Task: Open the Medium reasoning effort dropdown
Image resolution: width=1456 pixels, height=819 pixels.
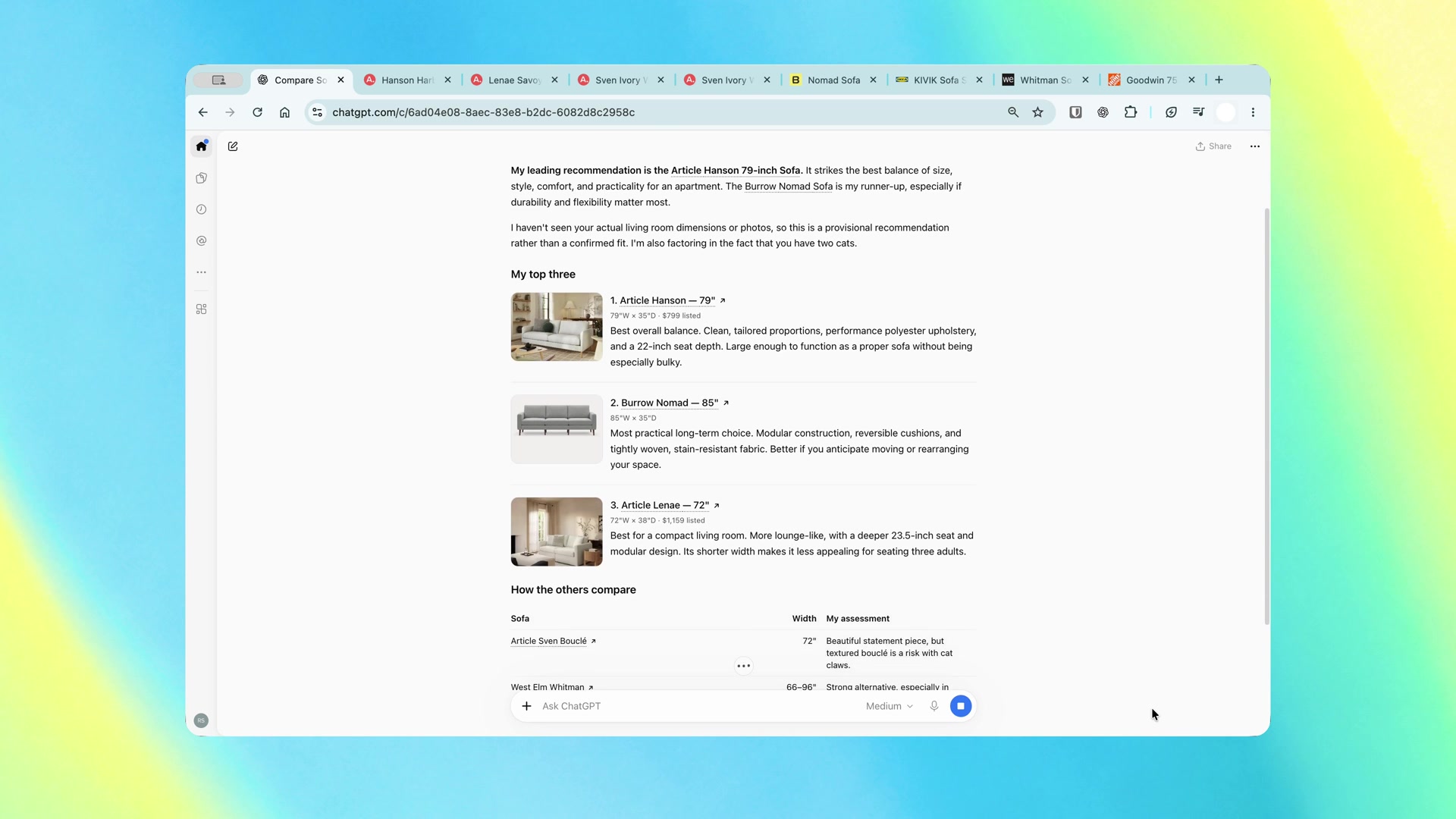Action: [890, 706]
